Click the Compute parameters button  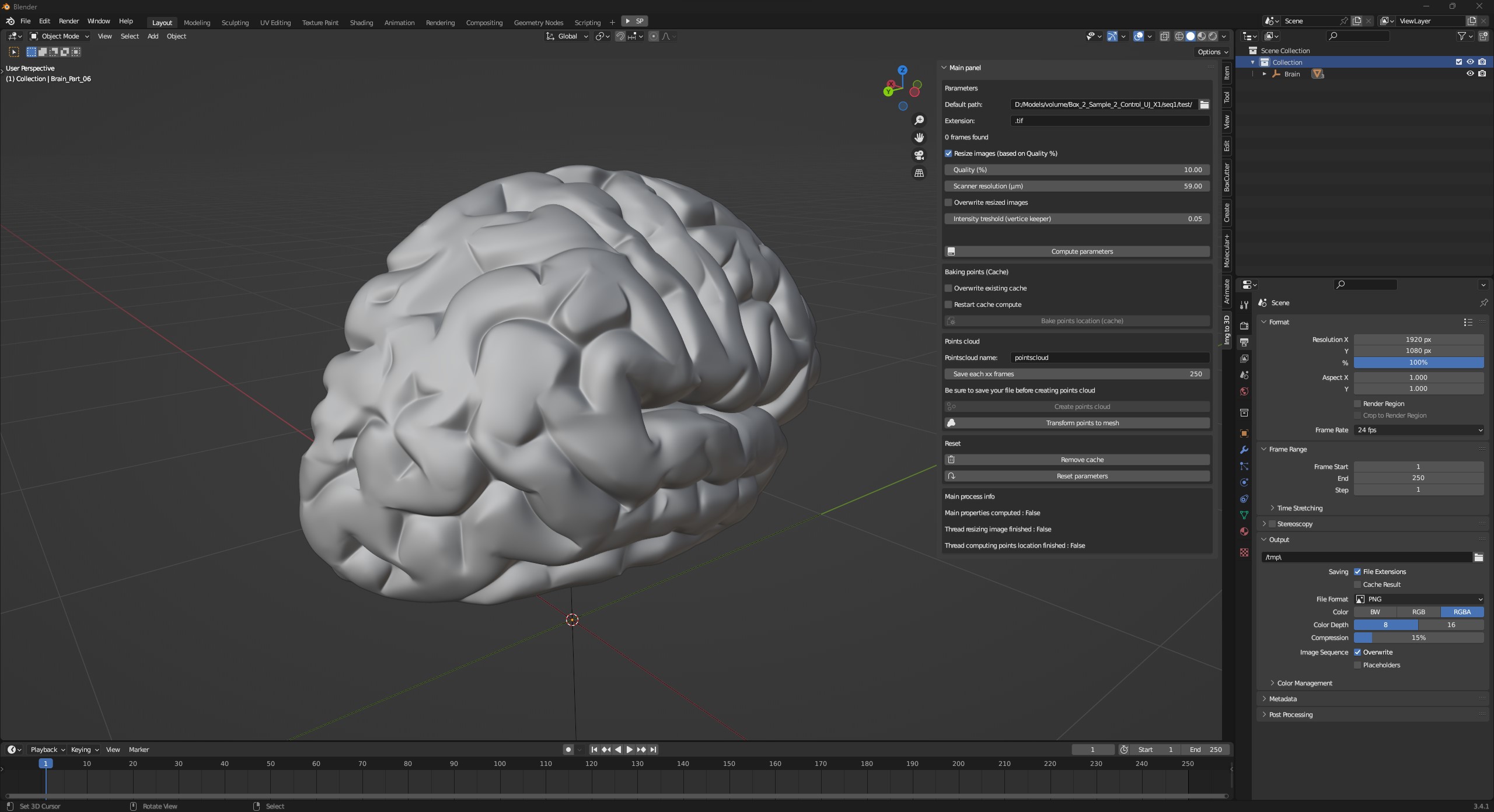point(1077,251)
